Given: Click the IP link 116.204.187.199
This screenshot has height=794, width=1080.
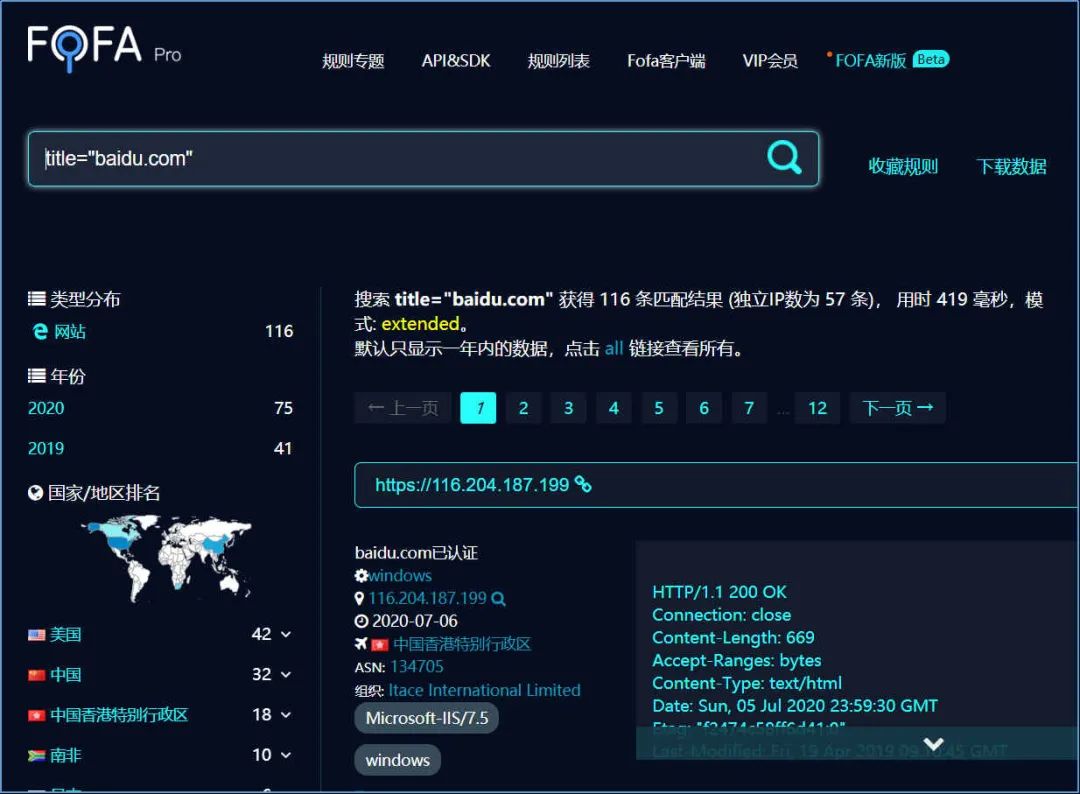Looking at the screenshot, I should pyautogui.click(x=428, y=598).
